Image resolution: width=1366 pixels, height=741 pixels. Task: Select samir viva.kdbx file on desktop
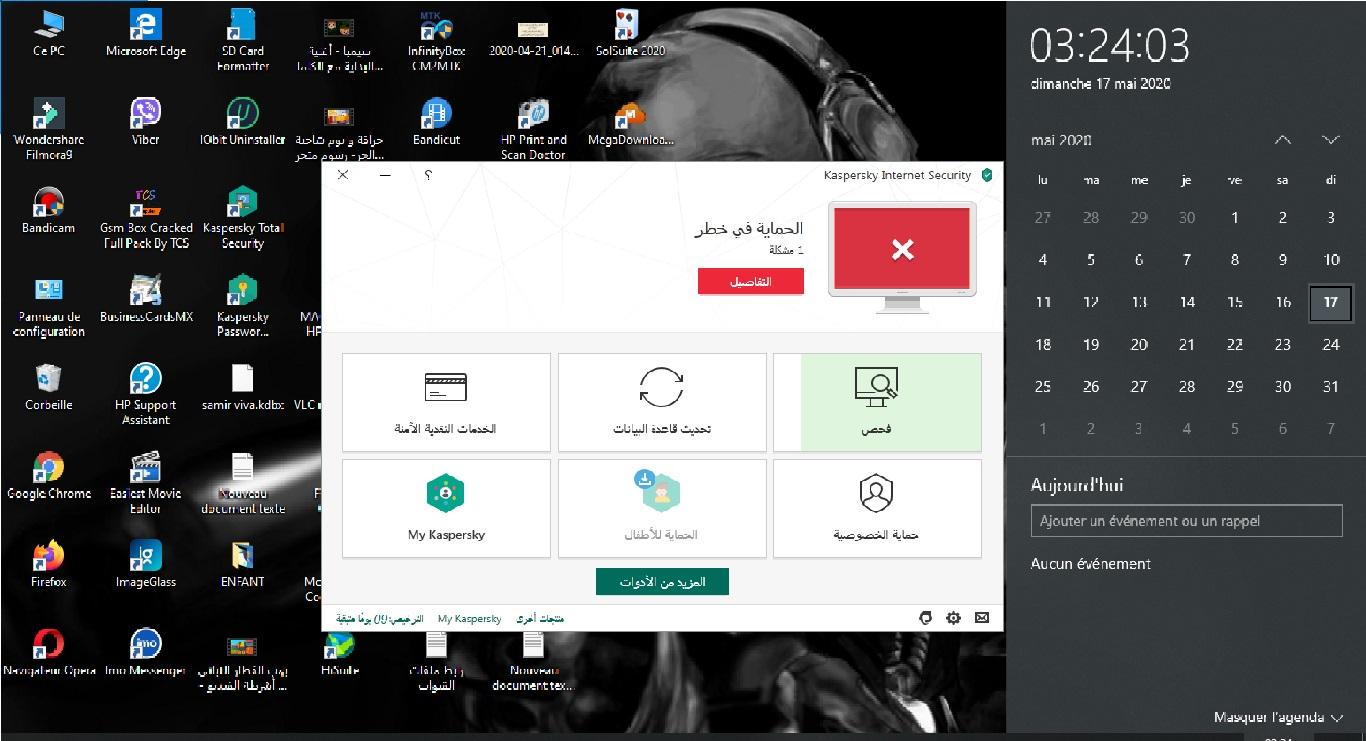pos(243,387)
